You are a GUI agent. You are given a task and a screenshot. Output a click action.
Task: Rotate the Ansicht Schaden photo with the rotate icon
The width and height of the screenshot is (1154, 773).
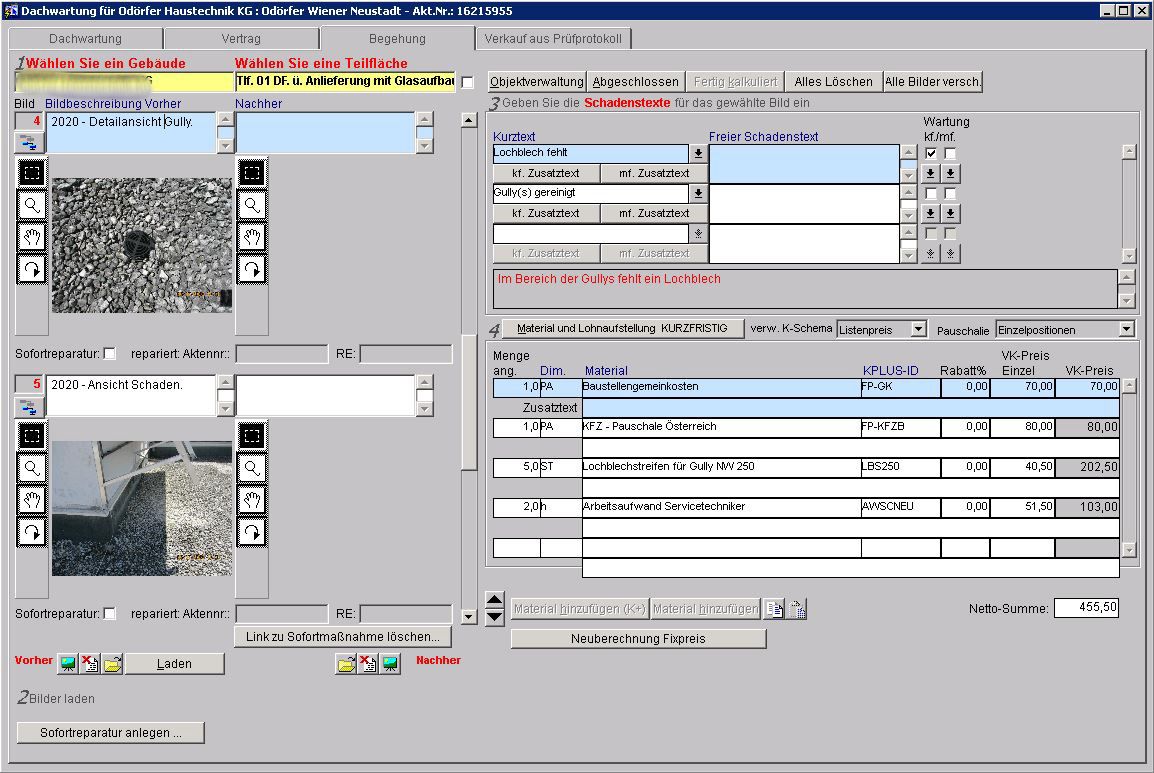click(x=32, y=532)
